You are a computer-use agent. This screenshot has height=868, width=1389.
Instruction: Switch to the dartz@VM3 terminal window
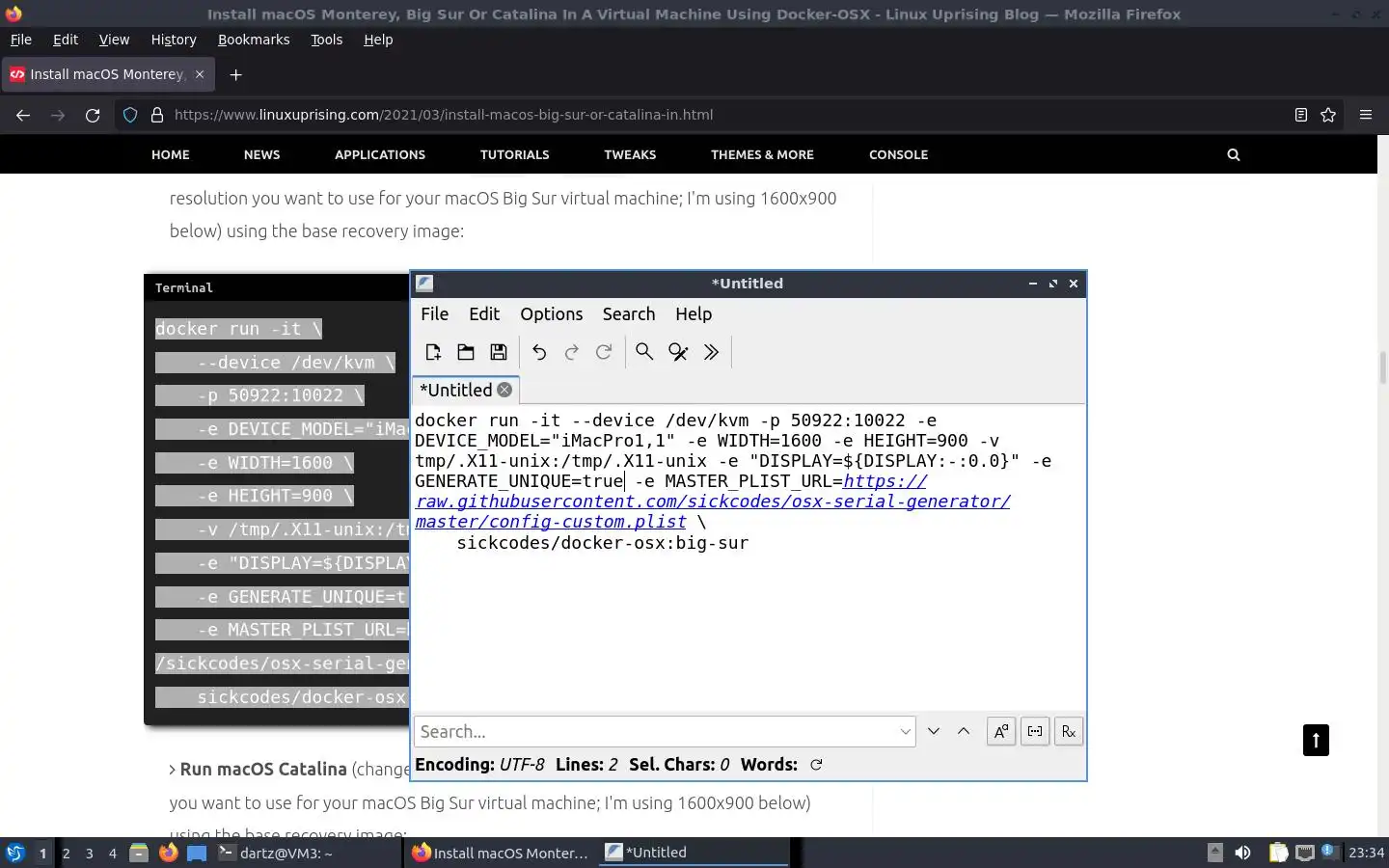coord(307,853)
